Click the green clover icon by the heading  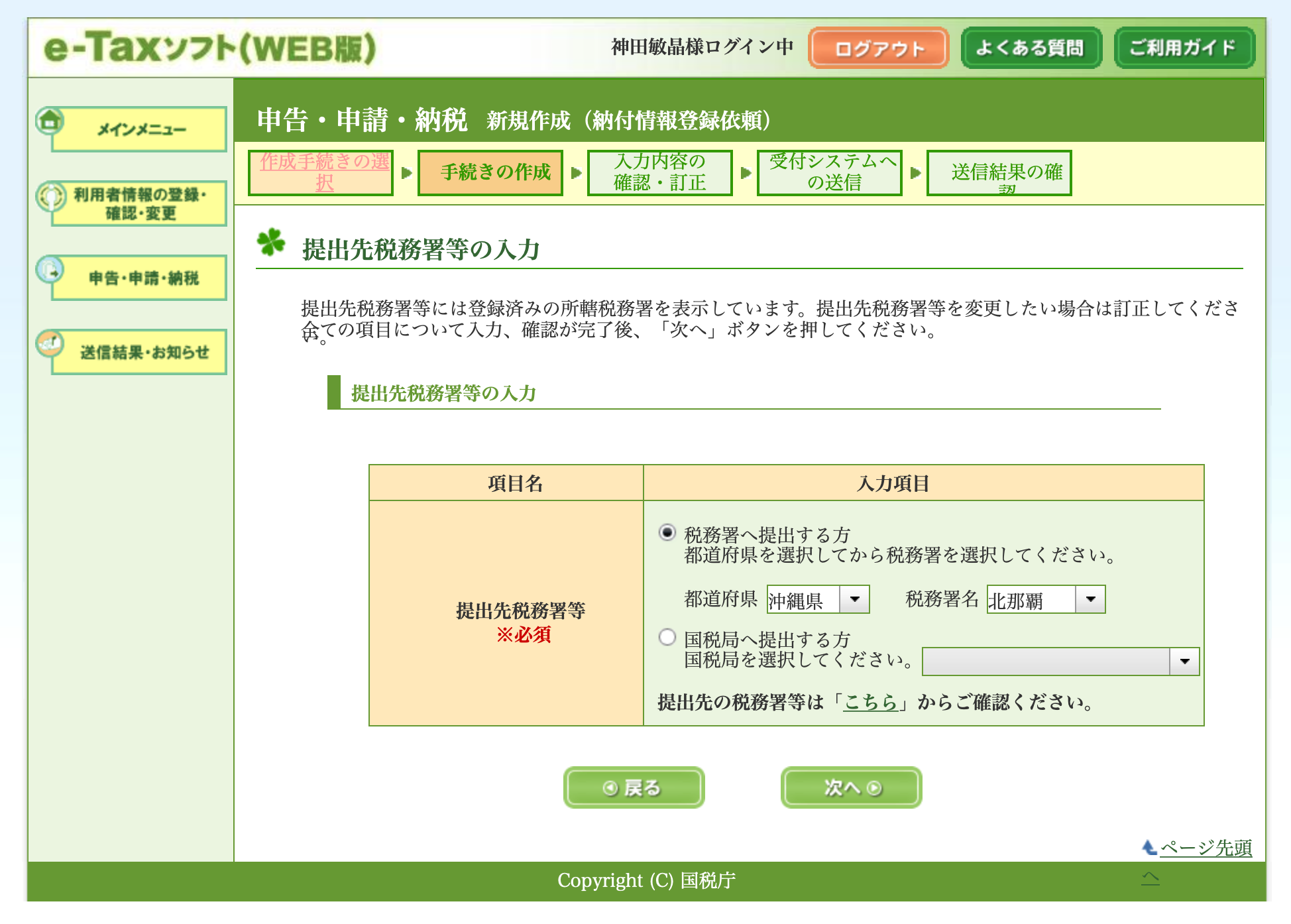tap(271, 243)
